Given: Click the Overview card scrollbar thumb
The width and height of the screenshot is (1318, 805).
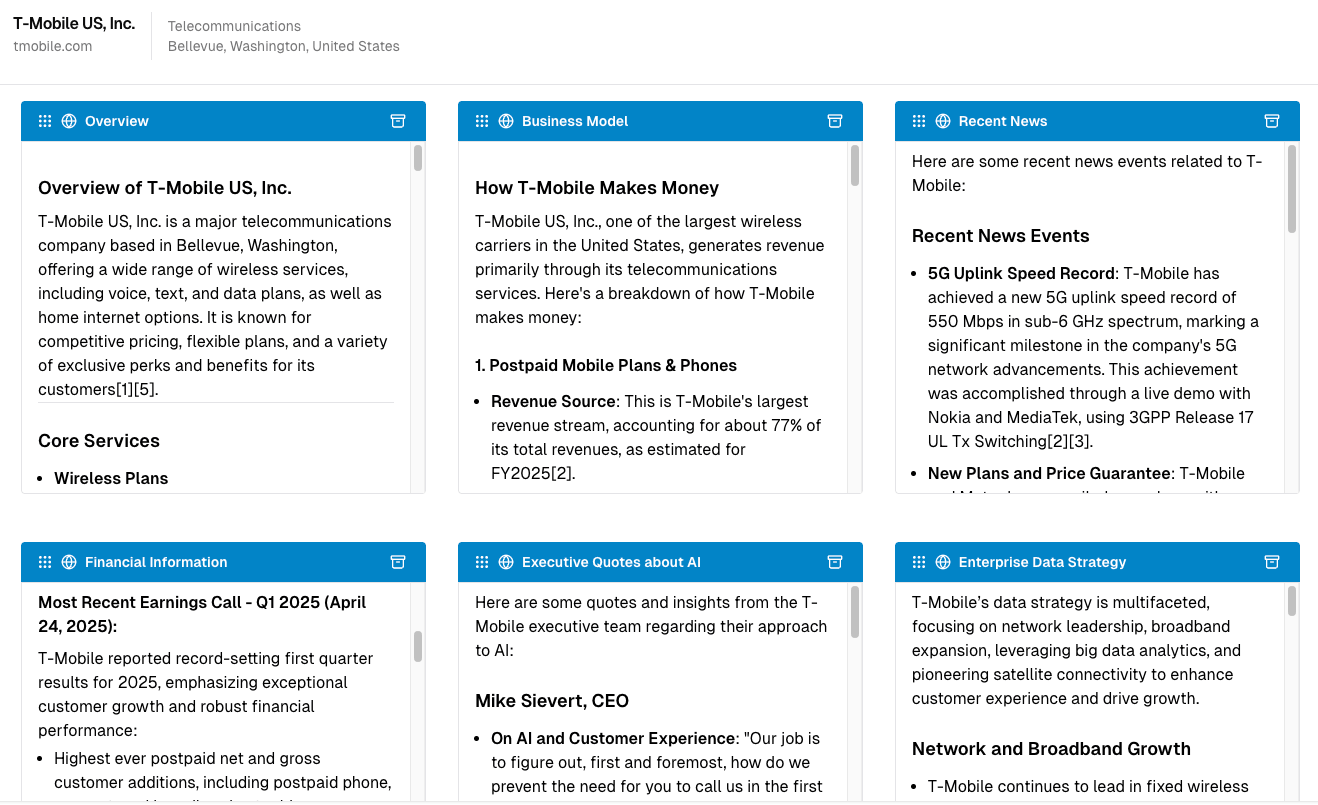Looking at the screenshot, I should (x=418, y=158).
